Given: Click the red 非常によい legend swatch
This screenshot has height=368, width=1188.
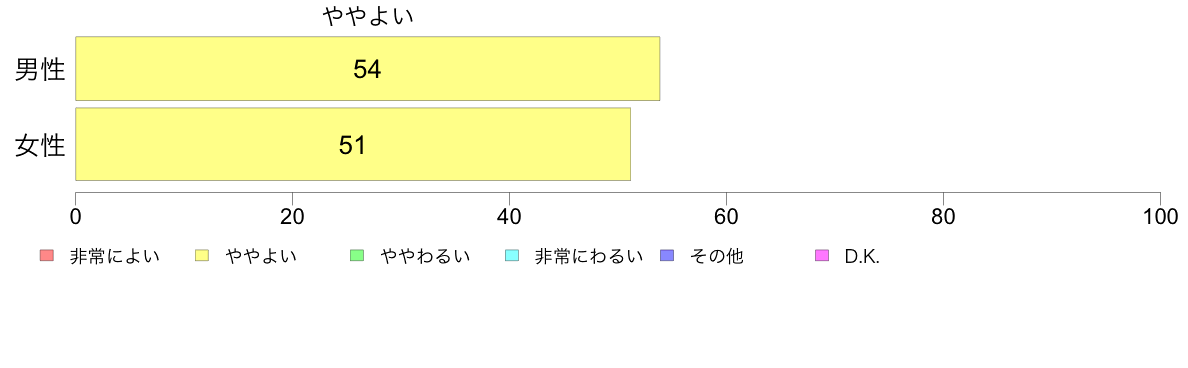Looking at the screenshot, I should pyautogui.click(x=46, y=256).
